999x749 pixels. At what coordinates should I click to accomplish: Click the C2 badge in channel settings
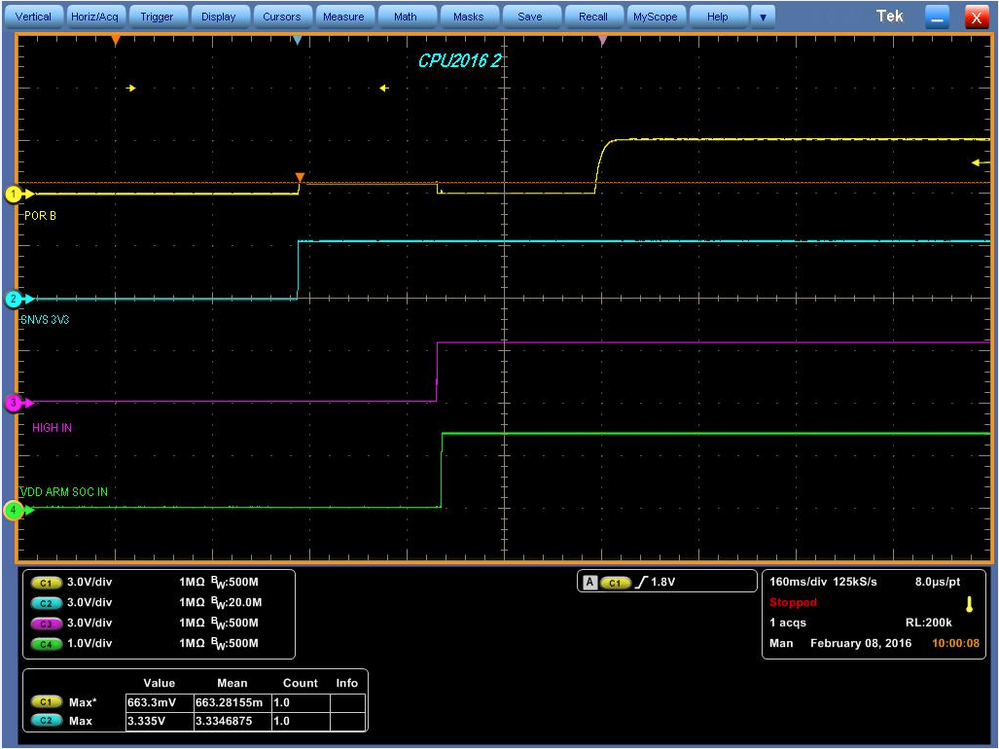click(x=46, y=603)
